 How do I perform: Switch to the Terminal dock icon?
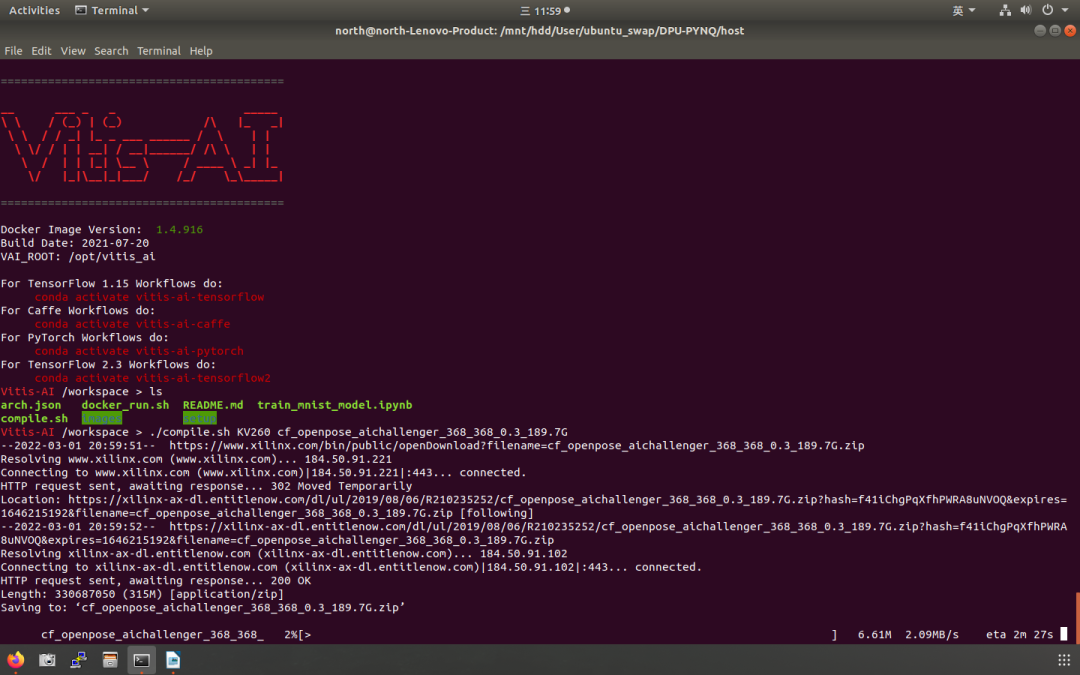click(142, 660)
